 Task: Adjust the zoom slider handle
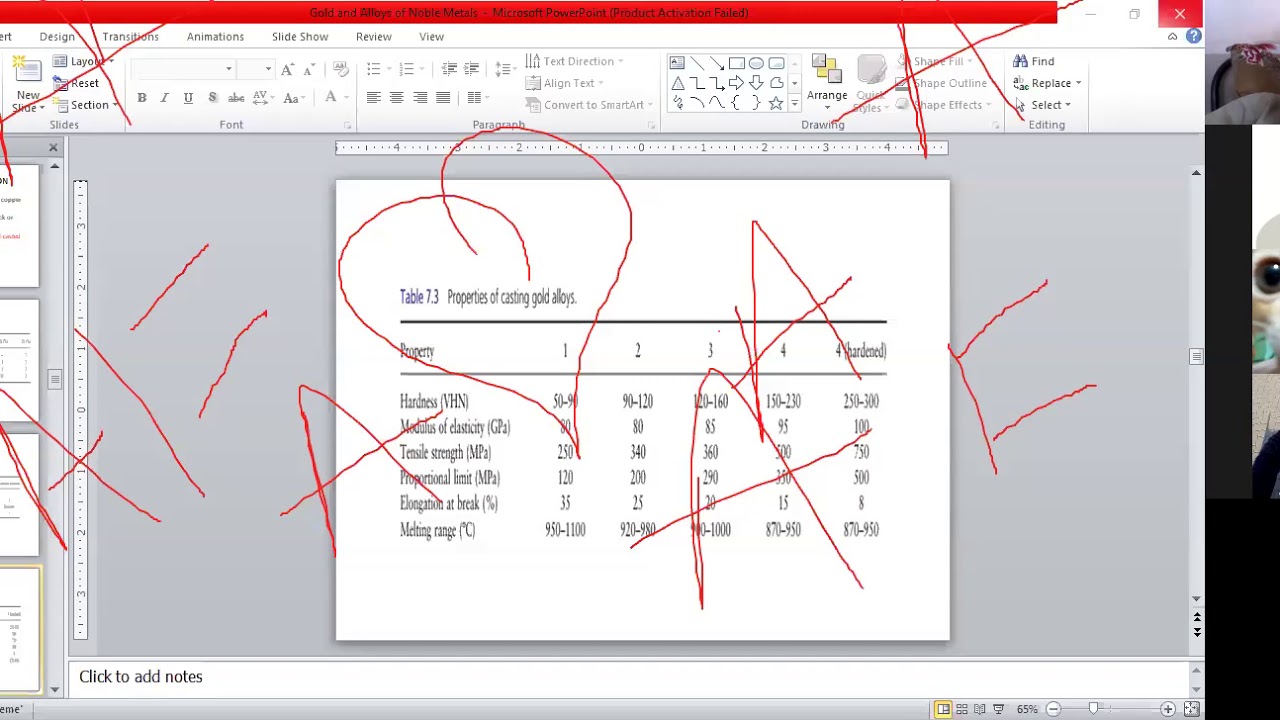coord(1093,709)
